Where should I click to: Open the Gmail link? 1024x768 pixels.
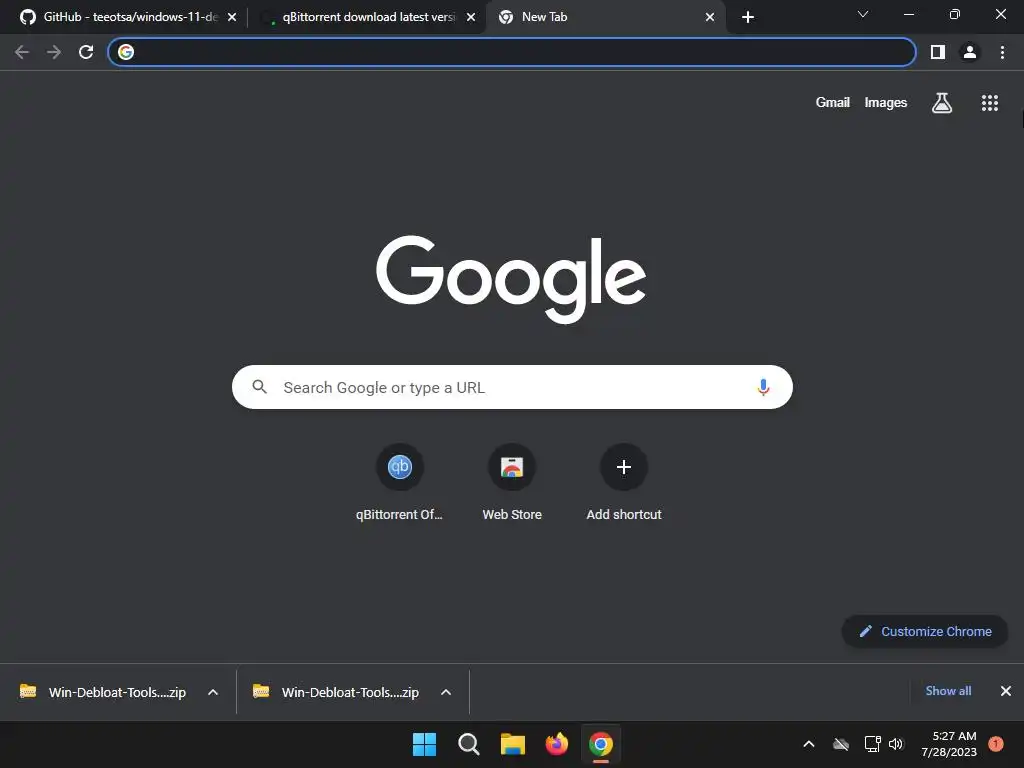tap(833, 103)
